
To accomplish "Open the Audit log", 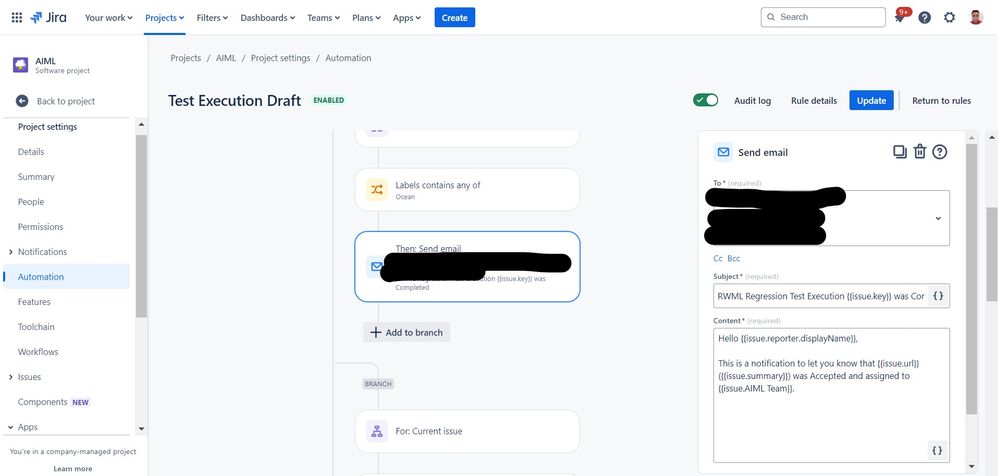I will pos(752,101).
